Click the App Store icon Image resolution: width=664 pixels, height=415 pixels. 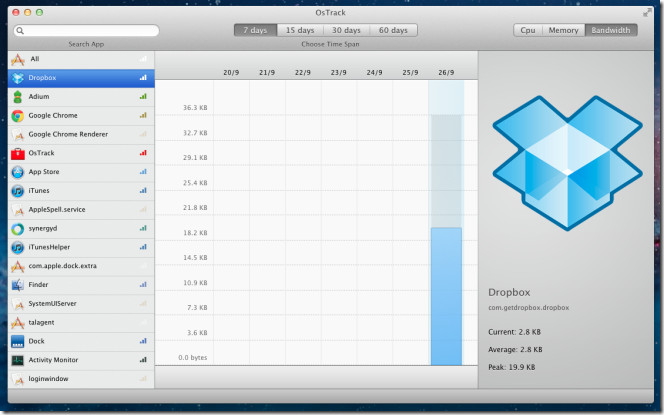point(17,172)
